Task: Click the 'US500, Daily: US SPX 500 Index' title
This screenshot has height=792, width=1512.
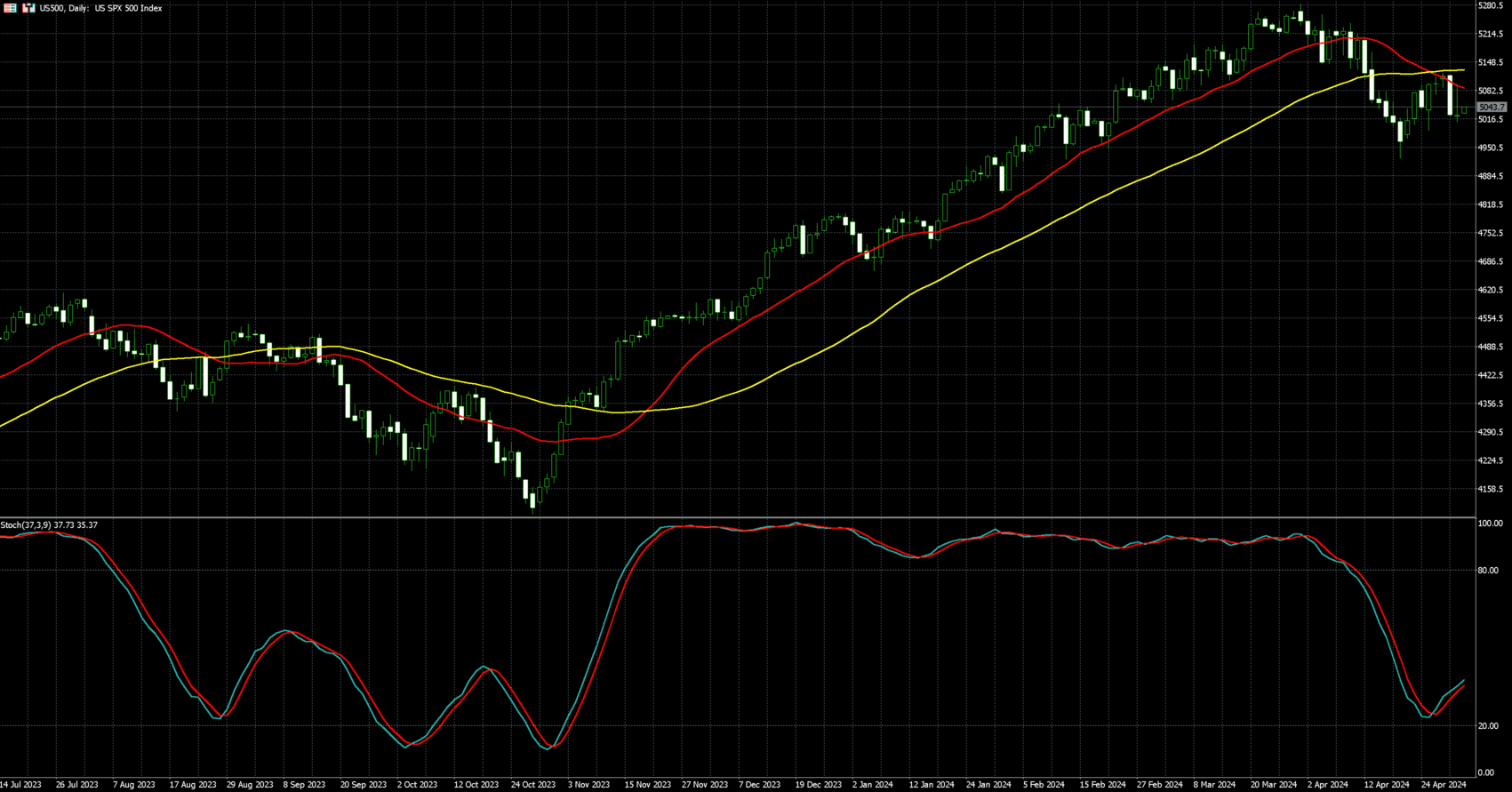Action: [x=100, y=8]
